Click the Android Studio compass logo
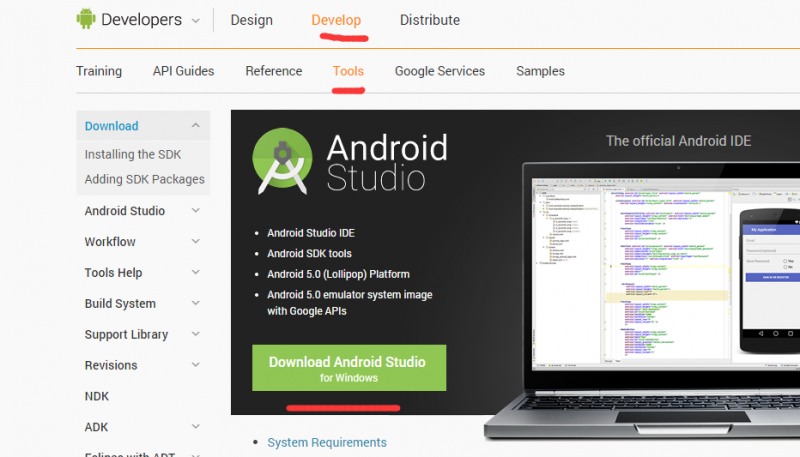Screen dimensions: 800x457 pos(282,162)
